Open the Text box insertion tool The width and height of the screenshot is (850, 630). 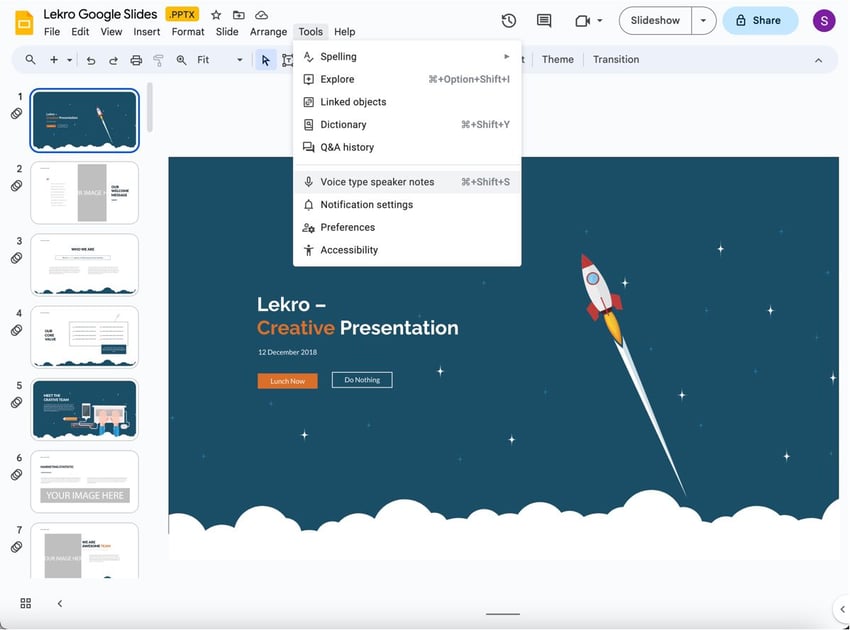[x=288, y=59]
